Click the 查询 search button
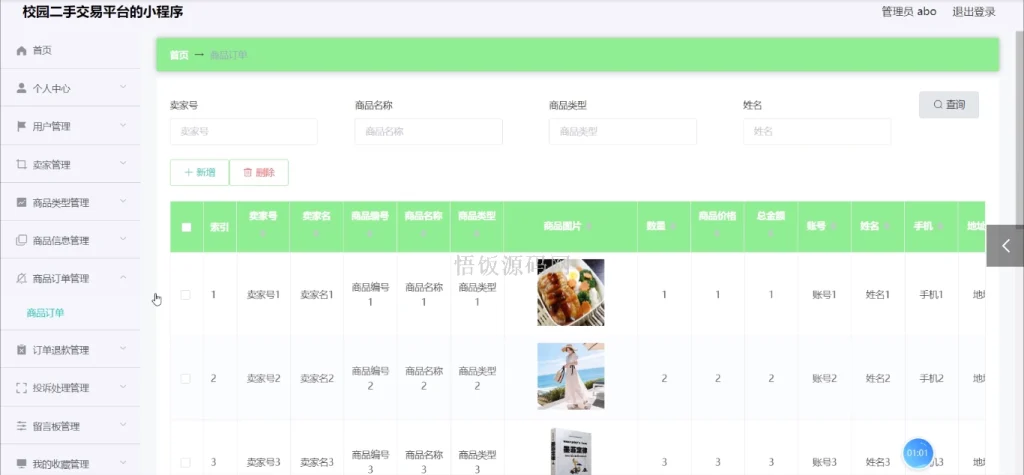 click(x=948, y=105)
